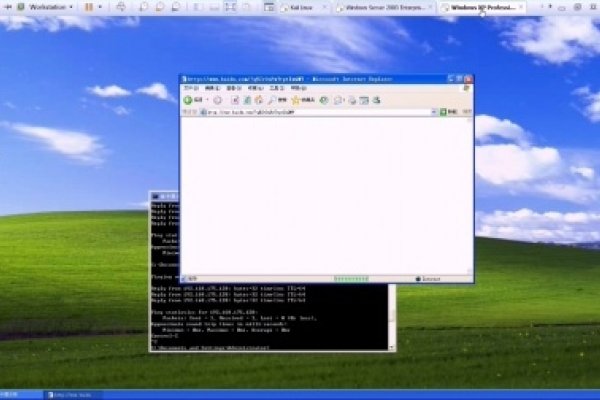This screenshot has width=600, height=400.
Task: Take a snapshot of the virtual machine
Action: click(x=143, y=7)
